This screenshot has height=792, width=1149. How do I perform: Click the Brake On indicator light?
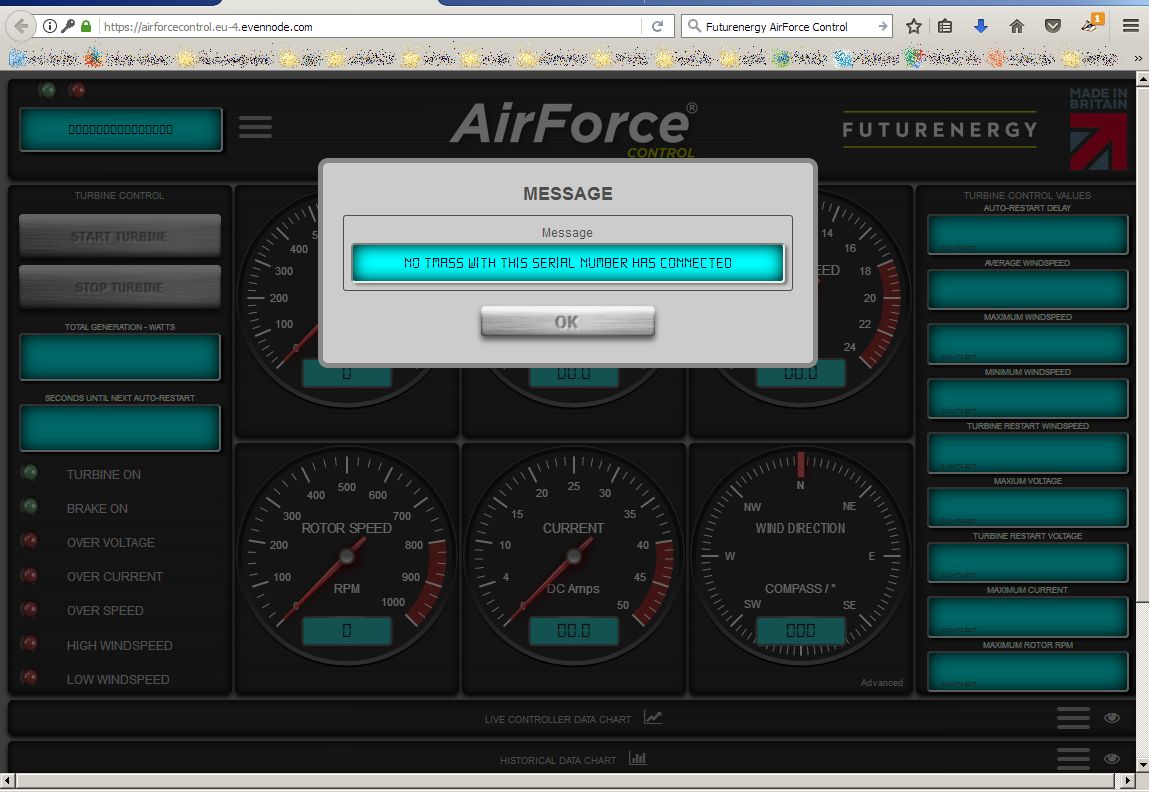point(30,506)
